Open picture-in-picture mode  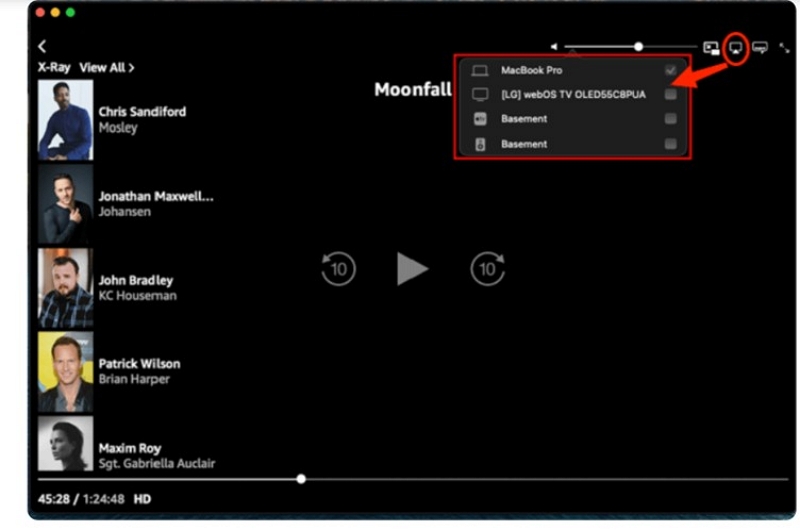[x=711, y=48]
